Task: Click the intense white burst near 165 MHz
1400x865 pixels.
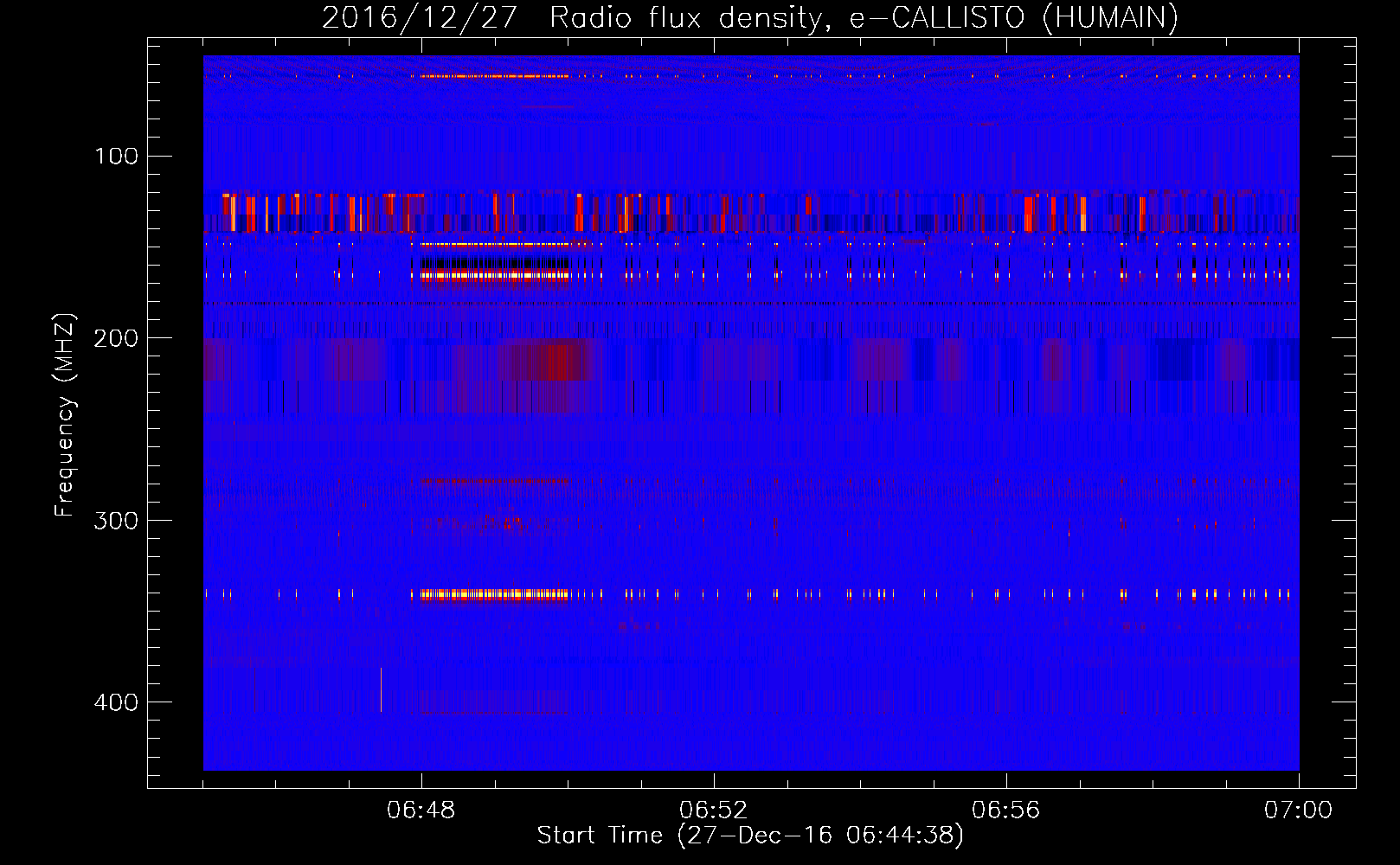Action: pos(495,275)
